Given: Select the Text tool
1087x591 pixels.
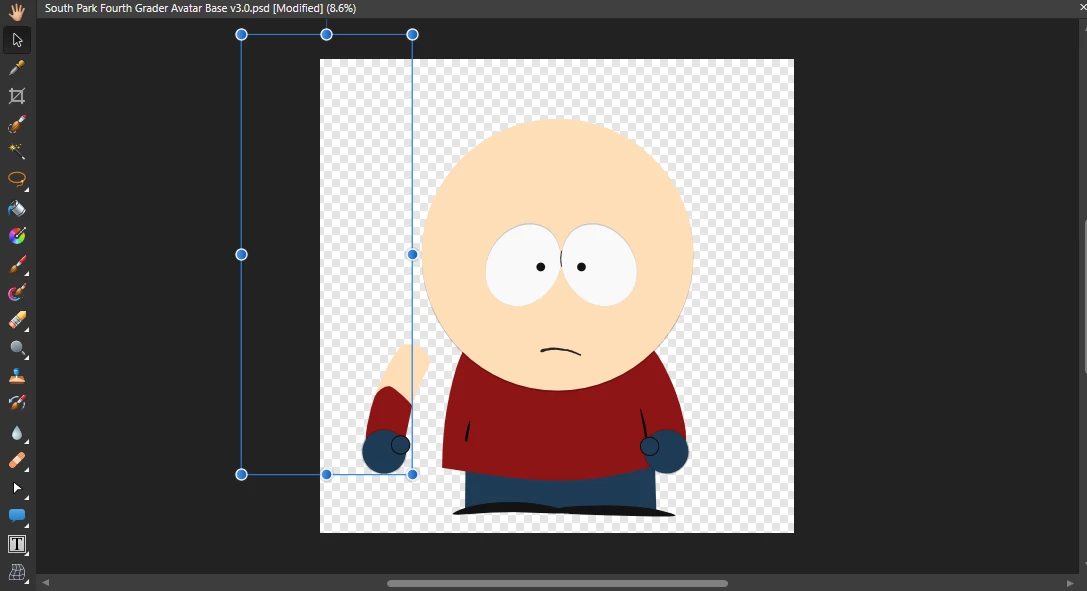Looking at the screenshot, I should (x=17, y=545).
